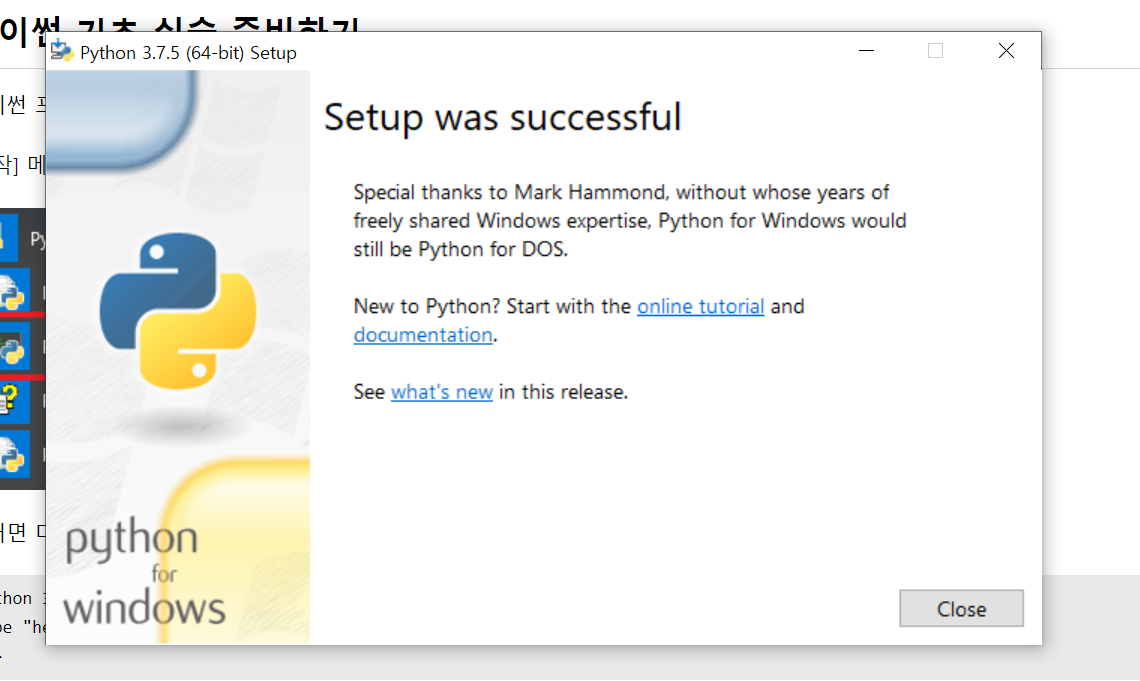The height and width of the screenshot is (681, 1140).
Task: Open the IDLE icon above the red line
Action: click(x=12, y=292)
